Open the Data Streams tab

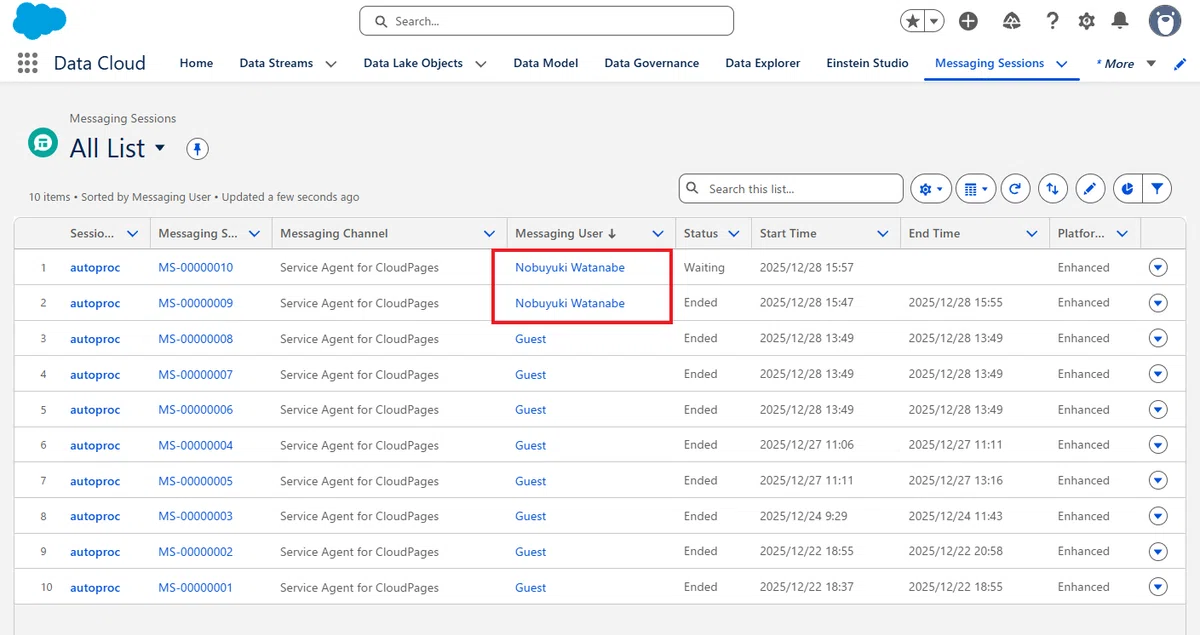[277, 63]
